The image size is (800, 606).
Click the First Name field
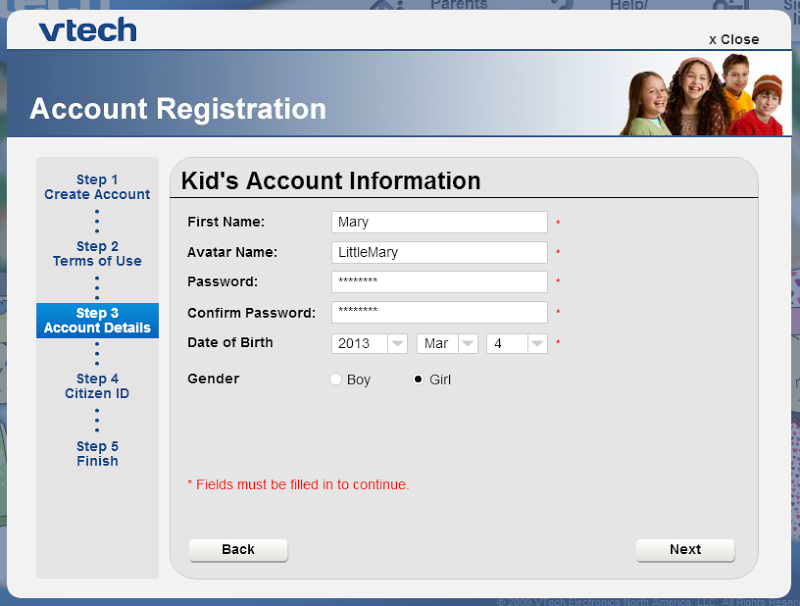[x=439, y=222]
